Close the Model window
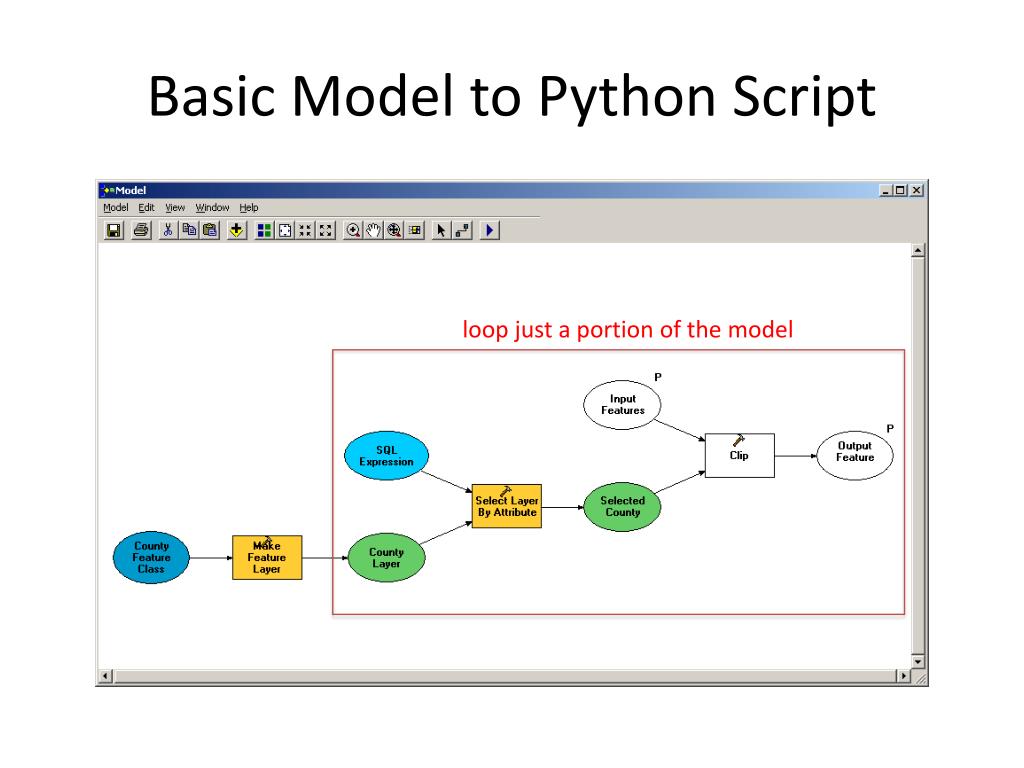The image size is (1024, 768). 917,190
